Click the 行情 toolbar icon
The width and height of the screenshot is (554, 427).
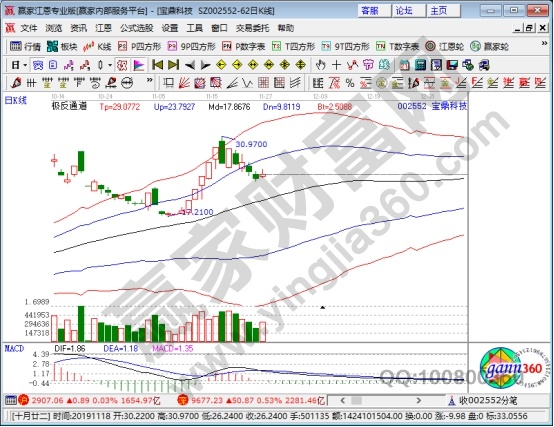pos(25,46)
